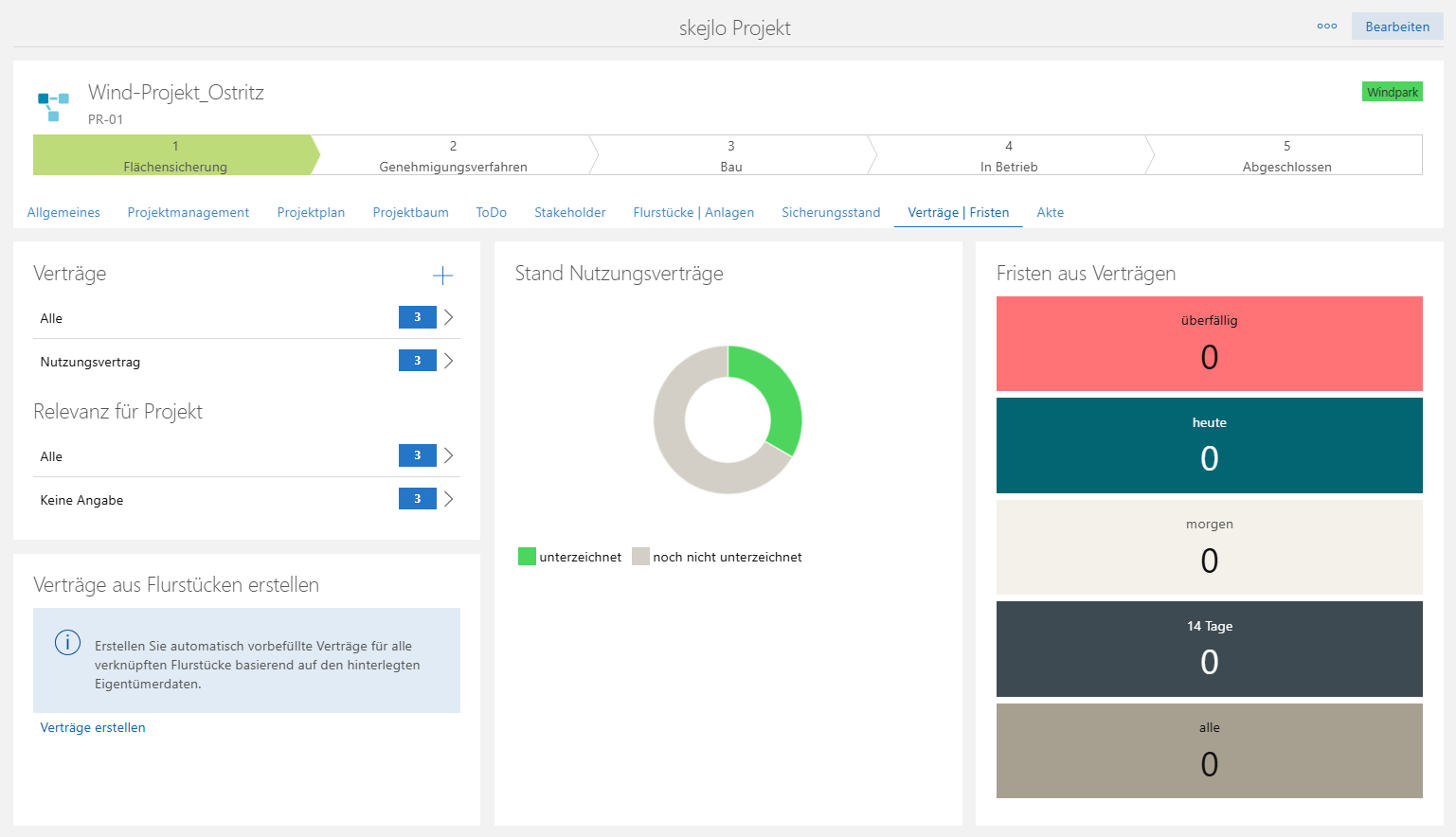The image size is (1456, 837).
Task: Toggle the unterzeichnet legend swatch
Action: pyautogui.click(x=527, y=557)
